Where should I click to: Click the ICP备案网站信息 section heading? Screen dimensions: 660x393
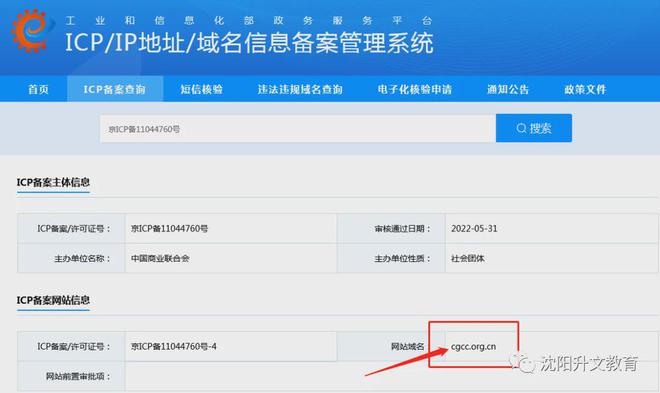[x=53, y=300]
